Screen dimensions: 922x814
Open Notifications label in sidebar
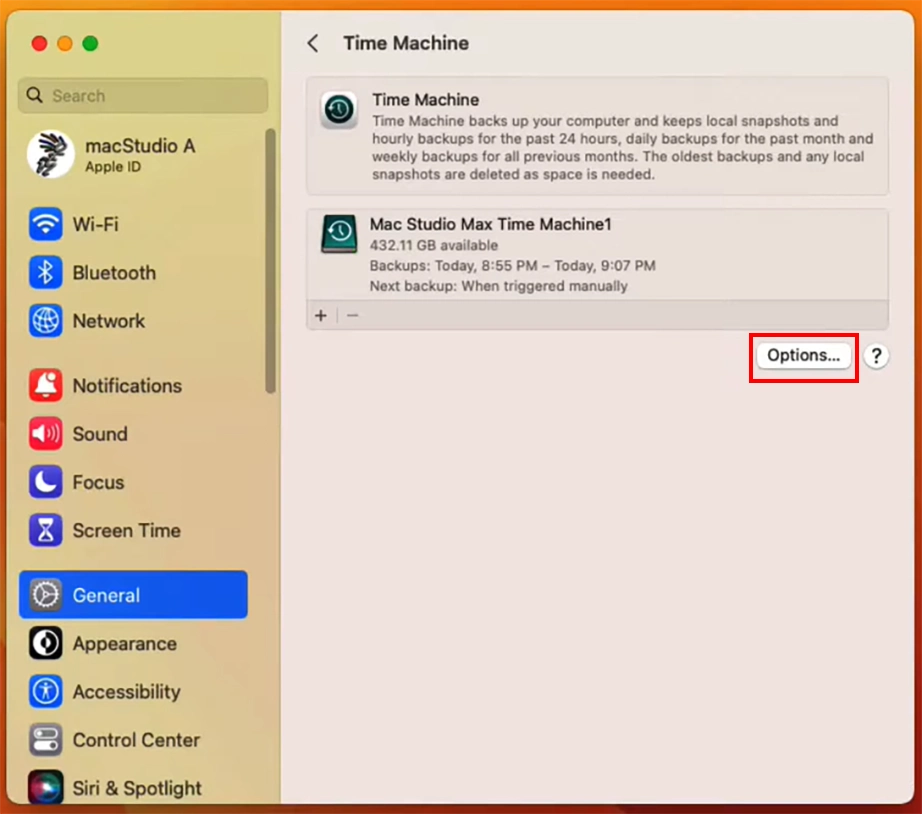pos(127,386)
